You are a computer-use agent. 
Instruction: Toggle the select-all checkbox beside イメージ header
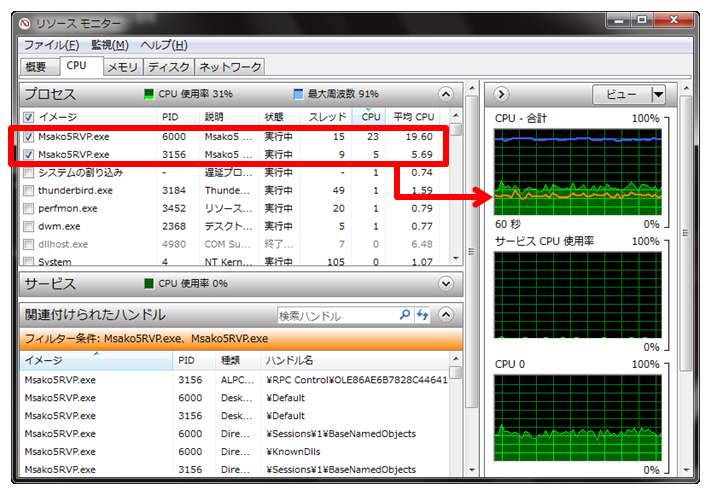28,117
